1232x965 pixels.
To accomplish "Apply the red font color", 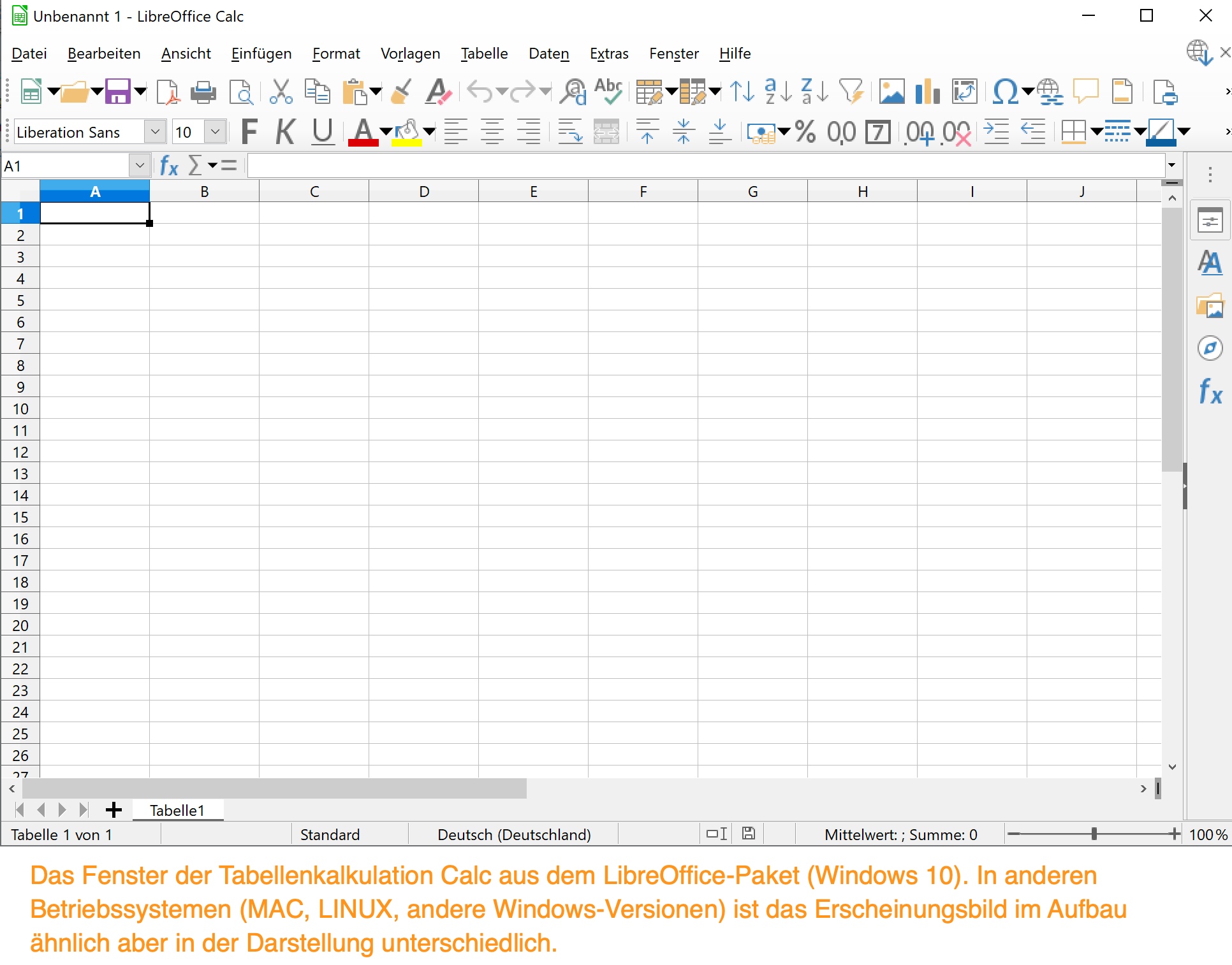I will pos(363,132).
